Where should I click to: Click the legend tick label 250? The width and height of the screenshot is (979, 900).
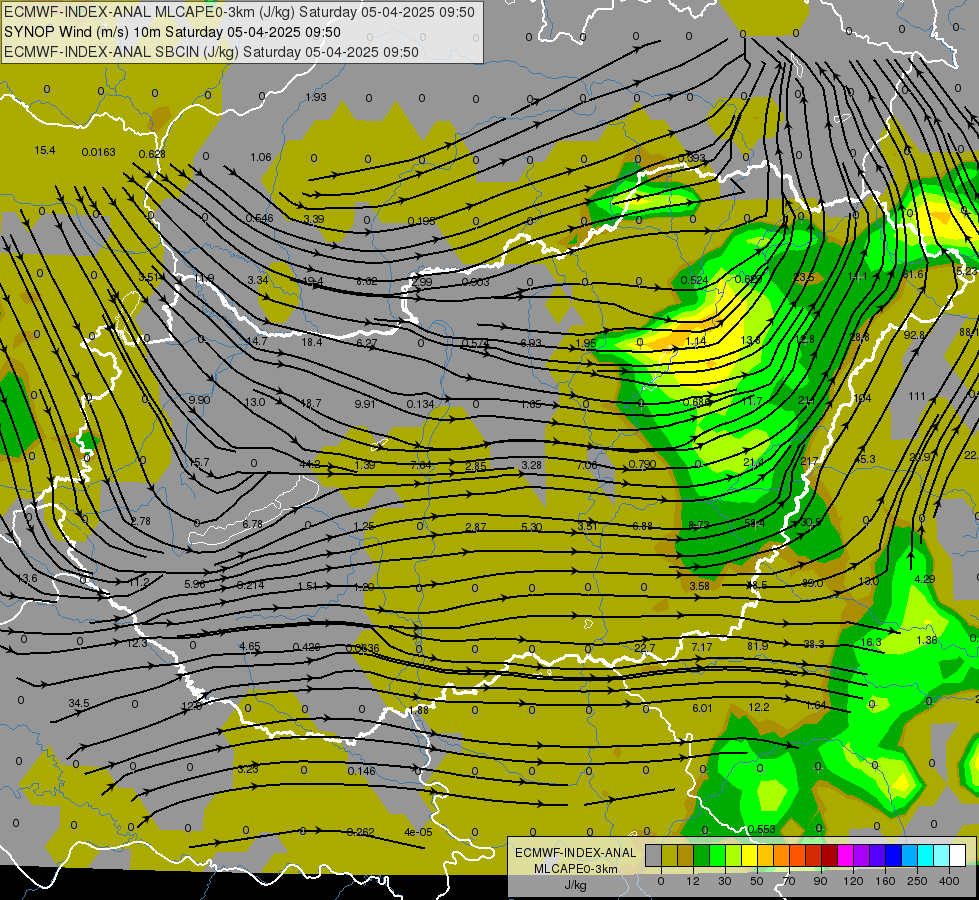917,881
